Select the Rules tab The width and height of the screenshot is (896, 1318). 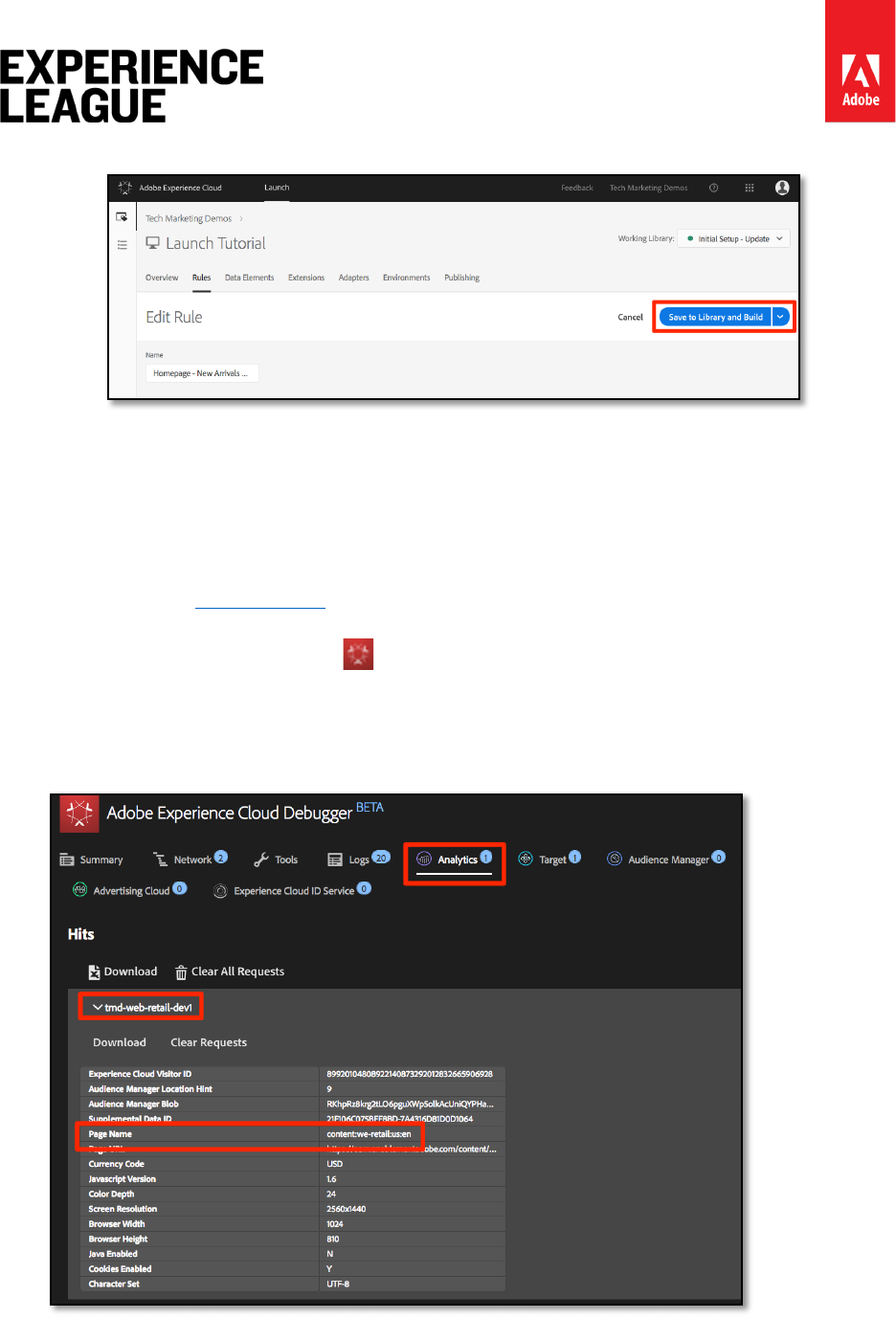pos(201,278)
